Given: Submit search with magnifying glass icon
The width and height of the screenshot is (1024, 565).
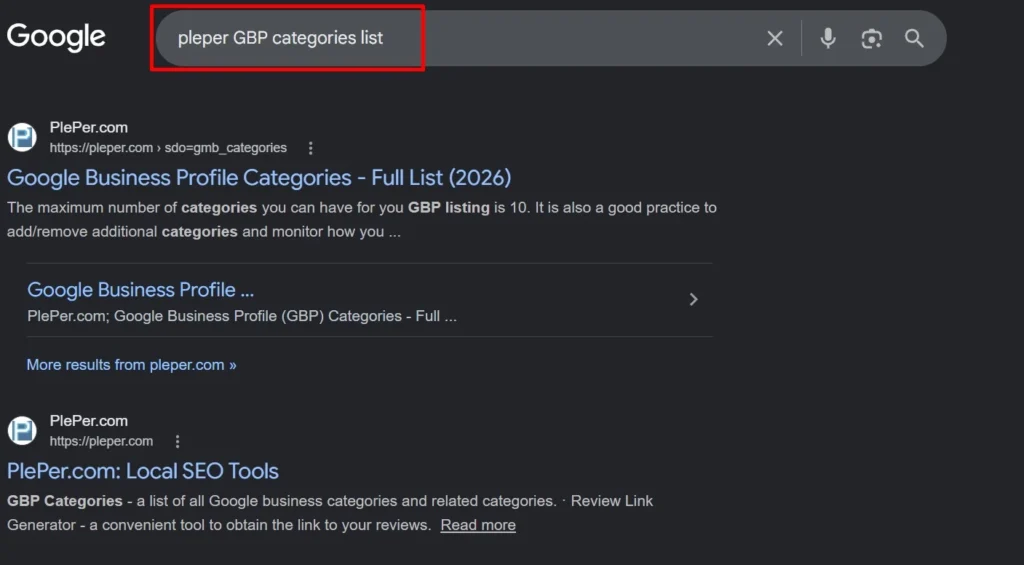Looking at the screenshot, I should click(914, 39).
